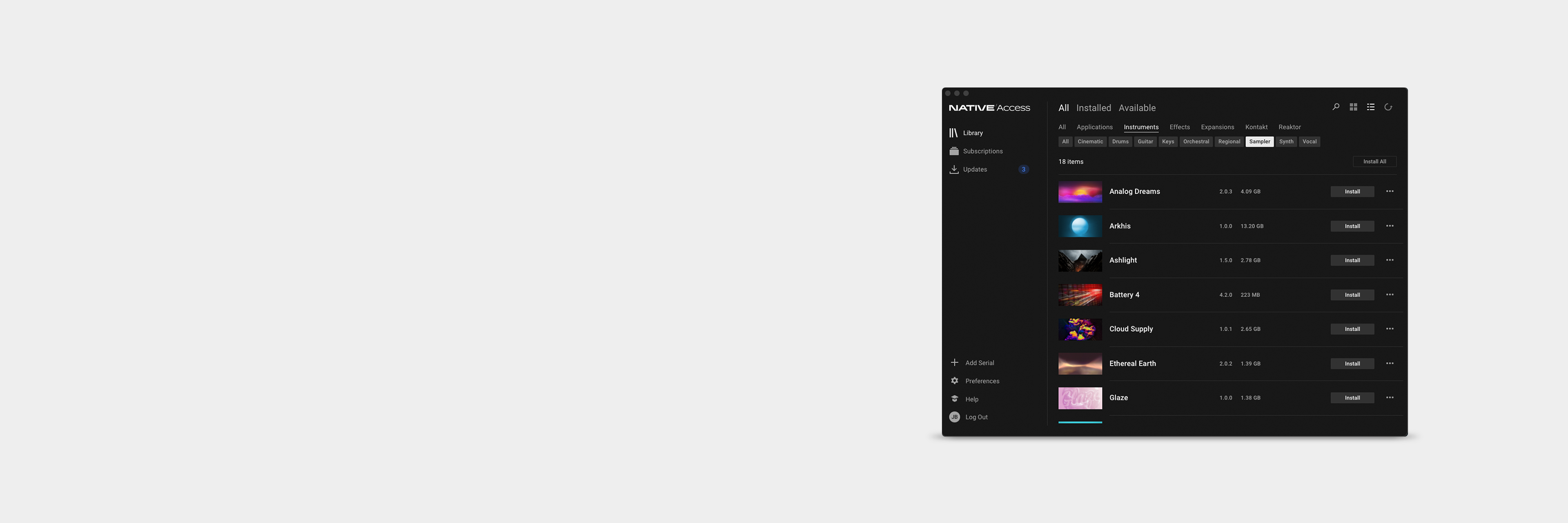
Task: Click the "18 items" count text
Action: pyautogui.click(x=1071, y=162)
